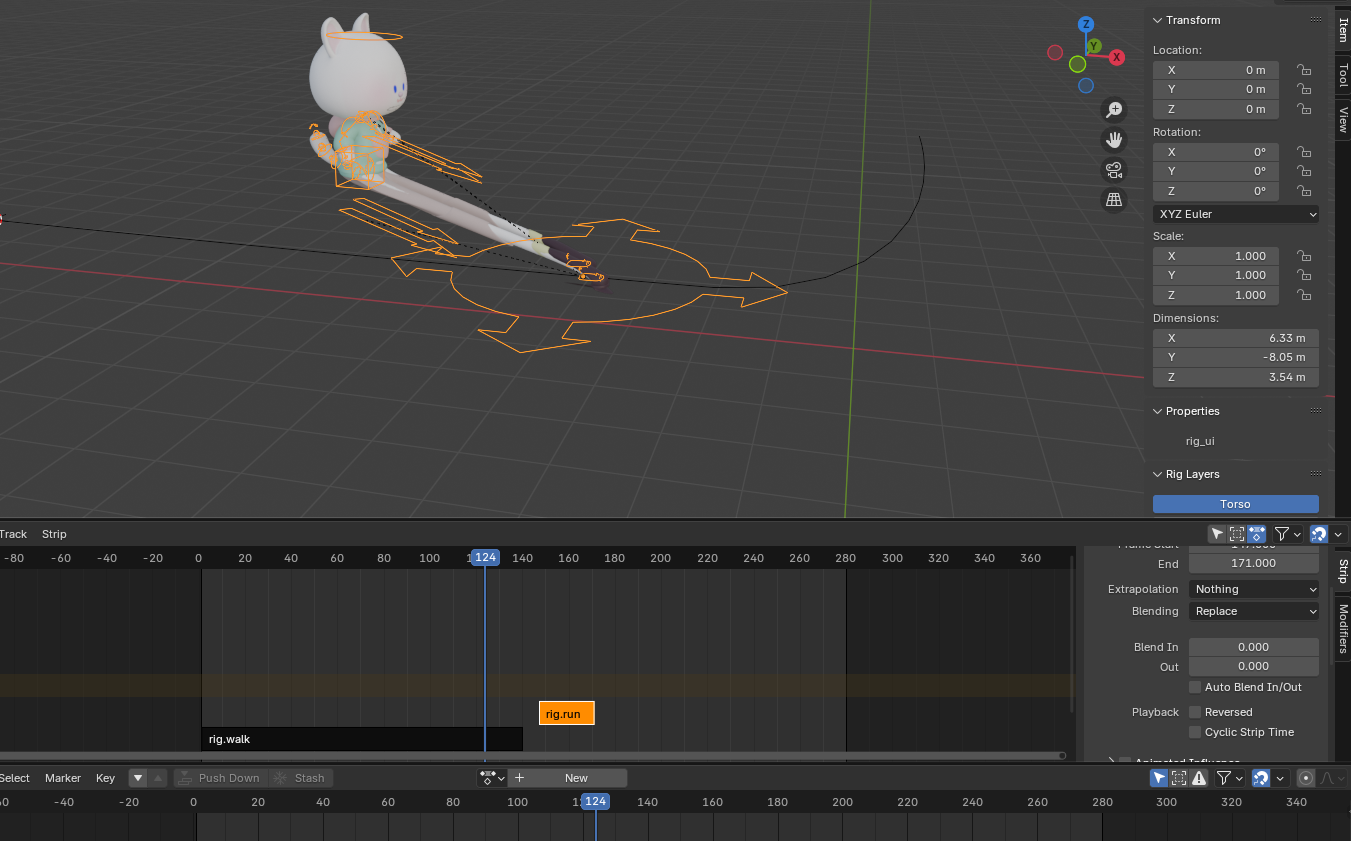Screen dimensions: 1351x841
Task: Enable Auto Blend In/Out checkbox
Action: pyautogui.click(x=1195, y=687)
